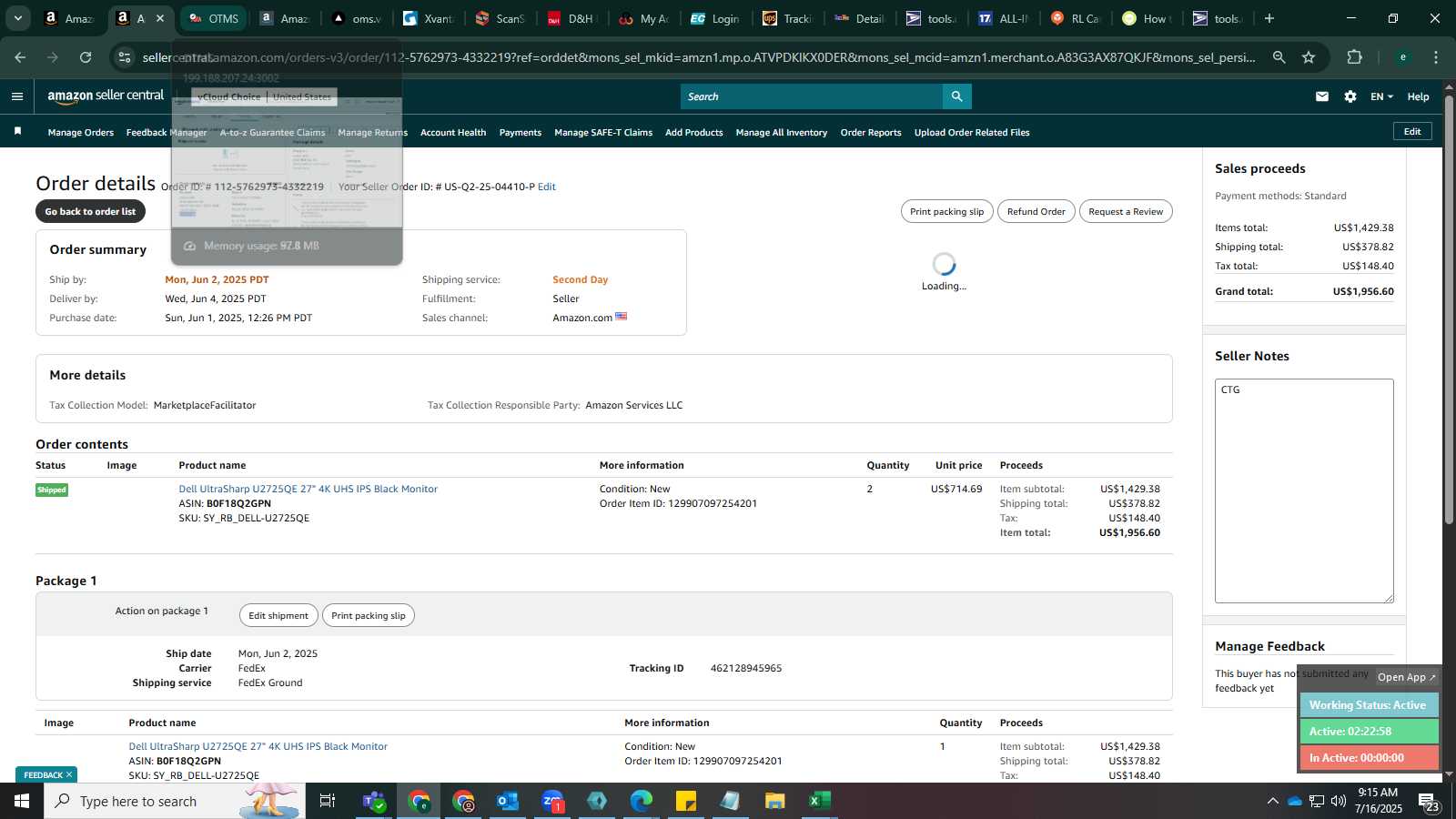This screenshot has height=819, width=1456.
Task: Open the mail messages icon
Action: click(x=1321, y=96)
